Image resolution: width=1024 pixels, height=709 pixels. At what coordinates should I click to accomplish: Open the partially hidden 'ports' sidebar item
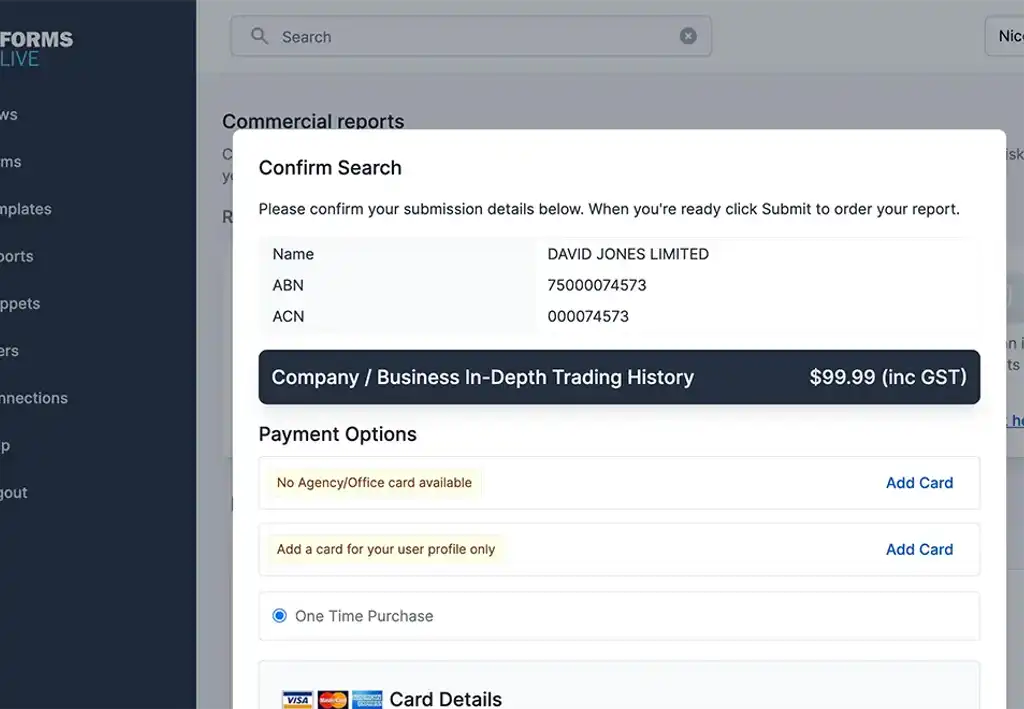coord(17,256)
